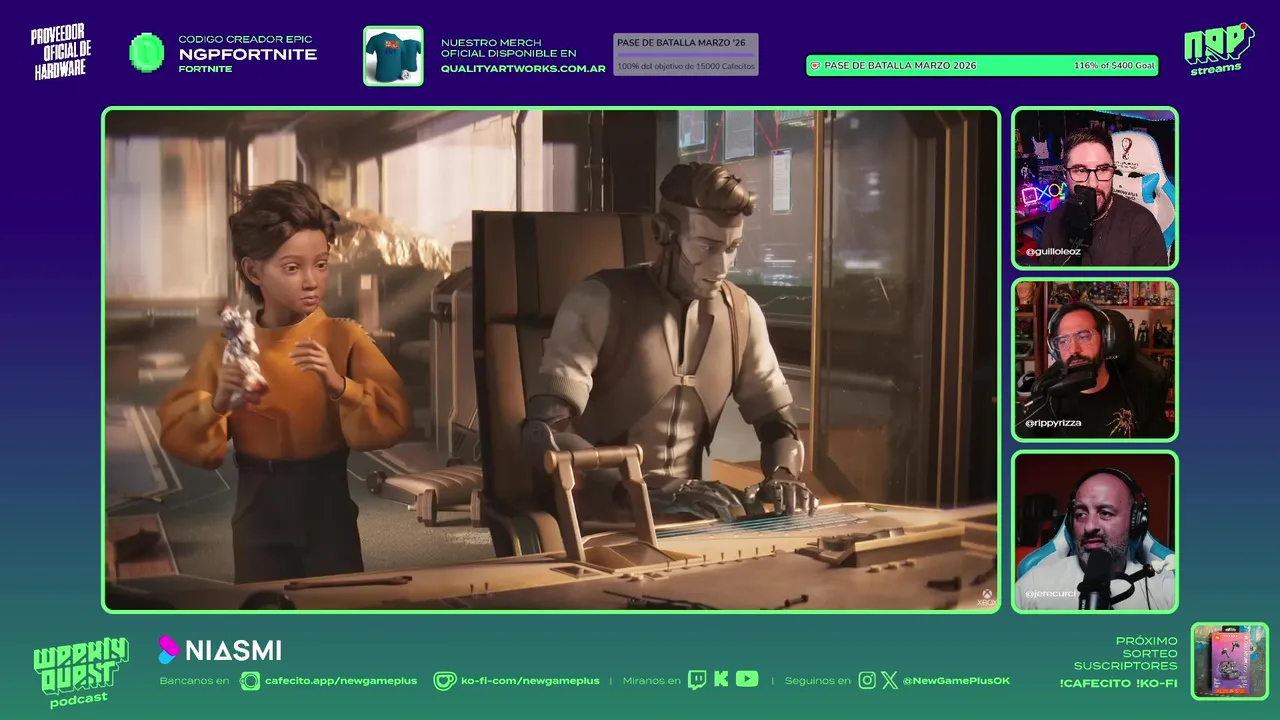1280x720 pixels.
Task: Click the 'Bancanos en' label
Action: [x=194, y=681]
